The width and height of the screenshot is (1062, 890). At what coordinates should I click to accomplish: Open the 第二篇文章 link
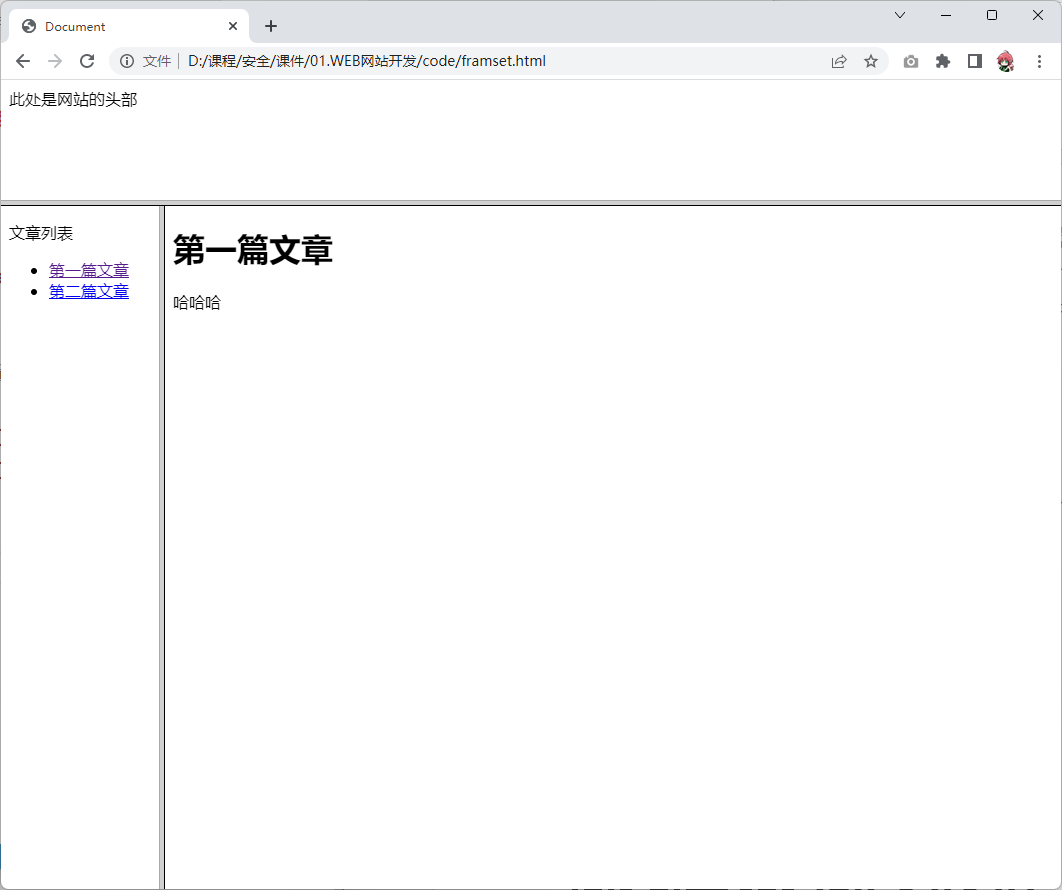pyautogui.click(x=89, y=291)
